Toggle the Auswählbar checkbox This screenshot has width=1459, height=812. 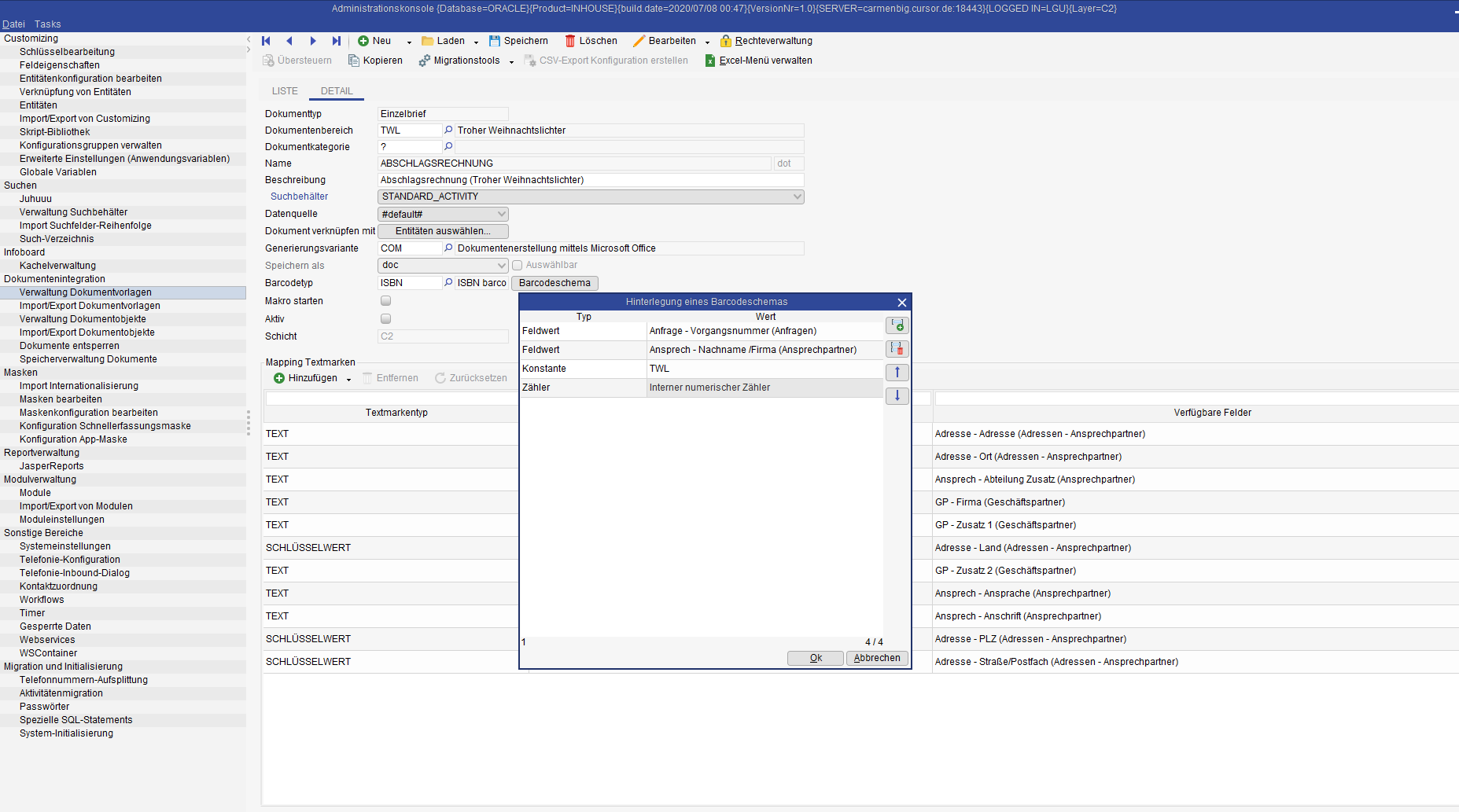(x=518, y=266)
